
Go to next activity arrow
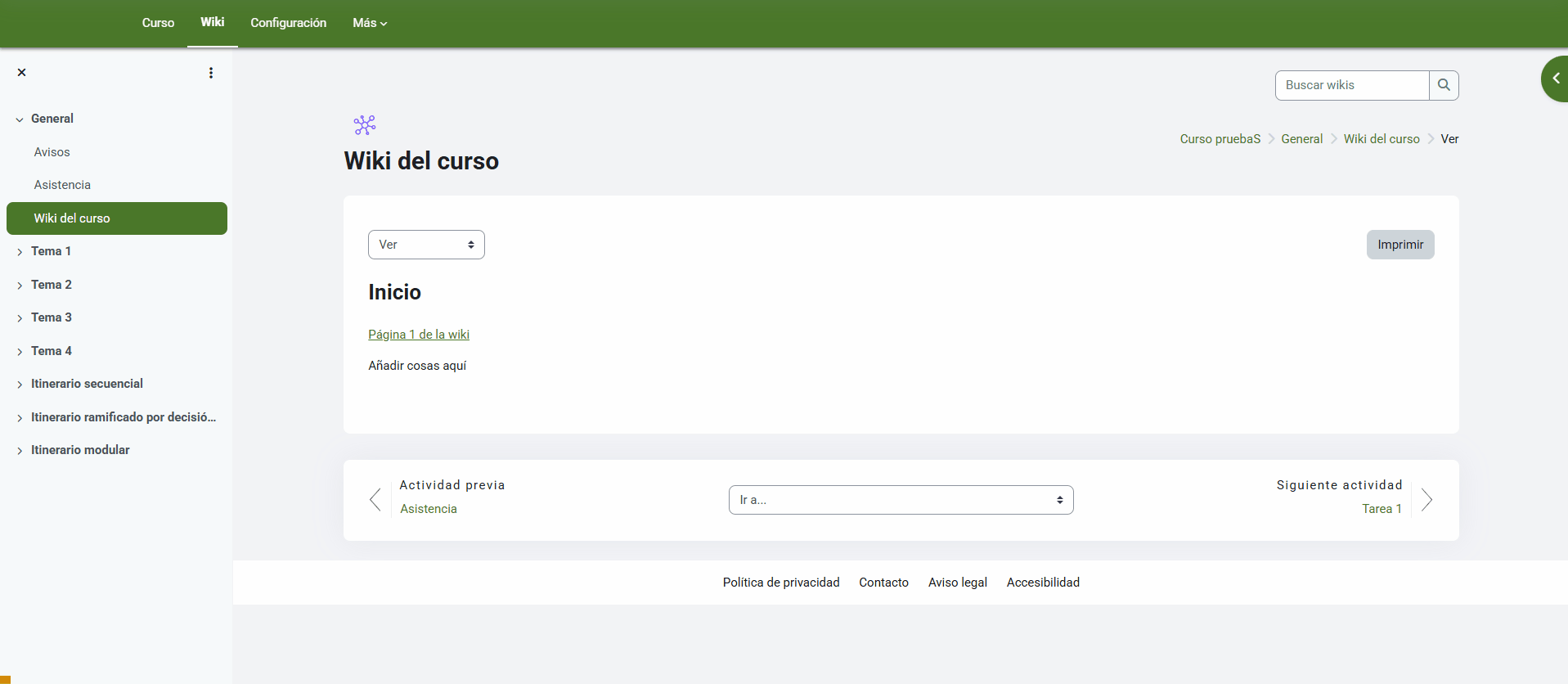pyautogui.click(x=1426, y=500)
